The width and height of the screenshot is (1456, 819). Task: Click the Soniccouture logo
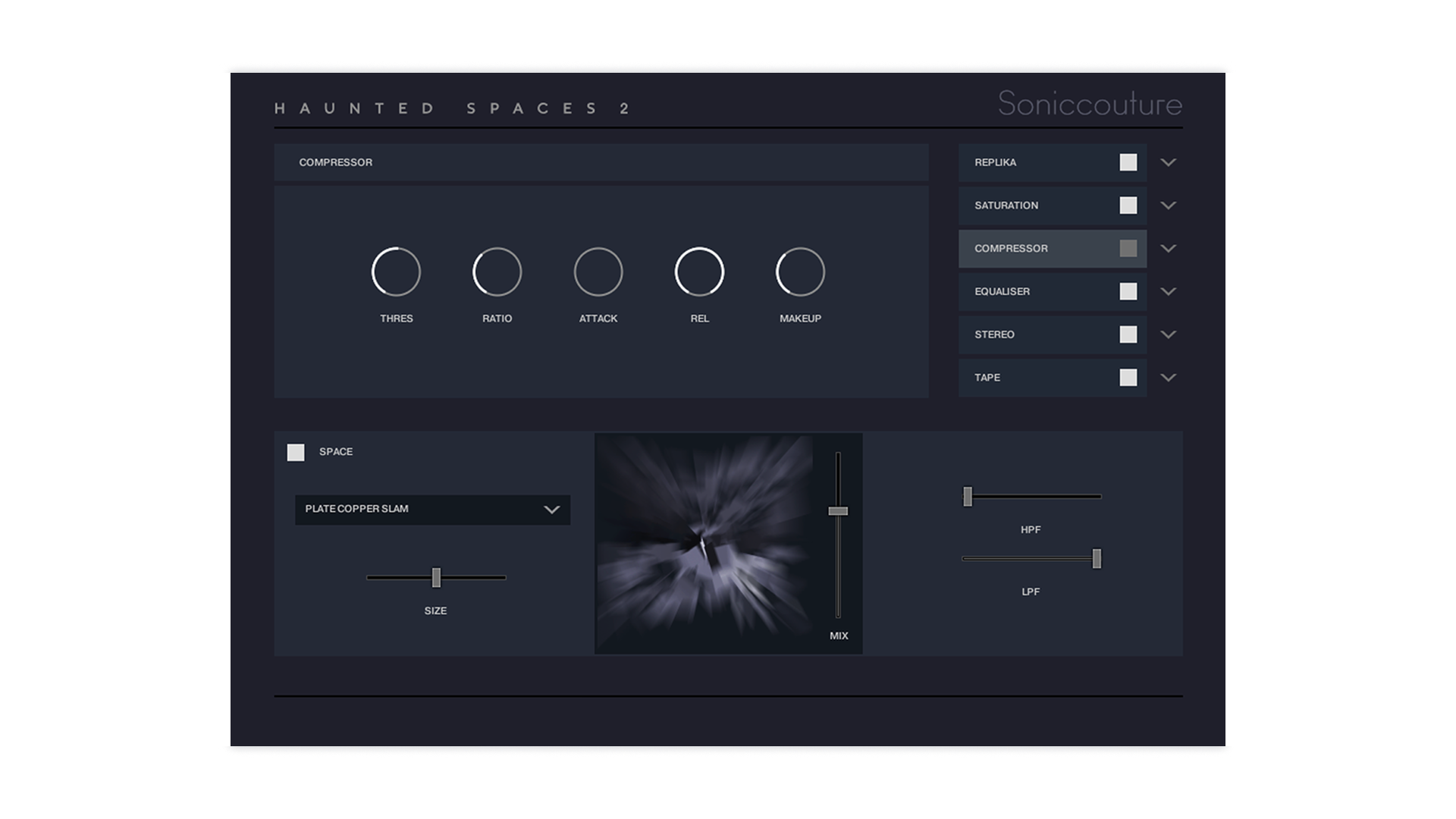tap(1090, 104)
